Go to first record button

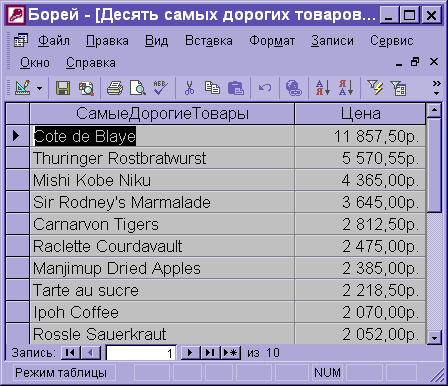pyautogui.click(x=71, y=353)
